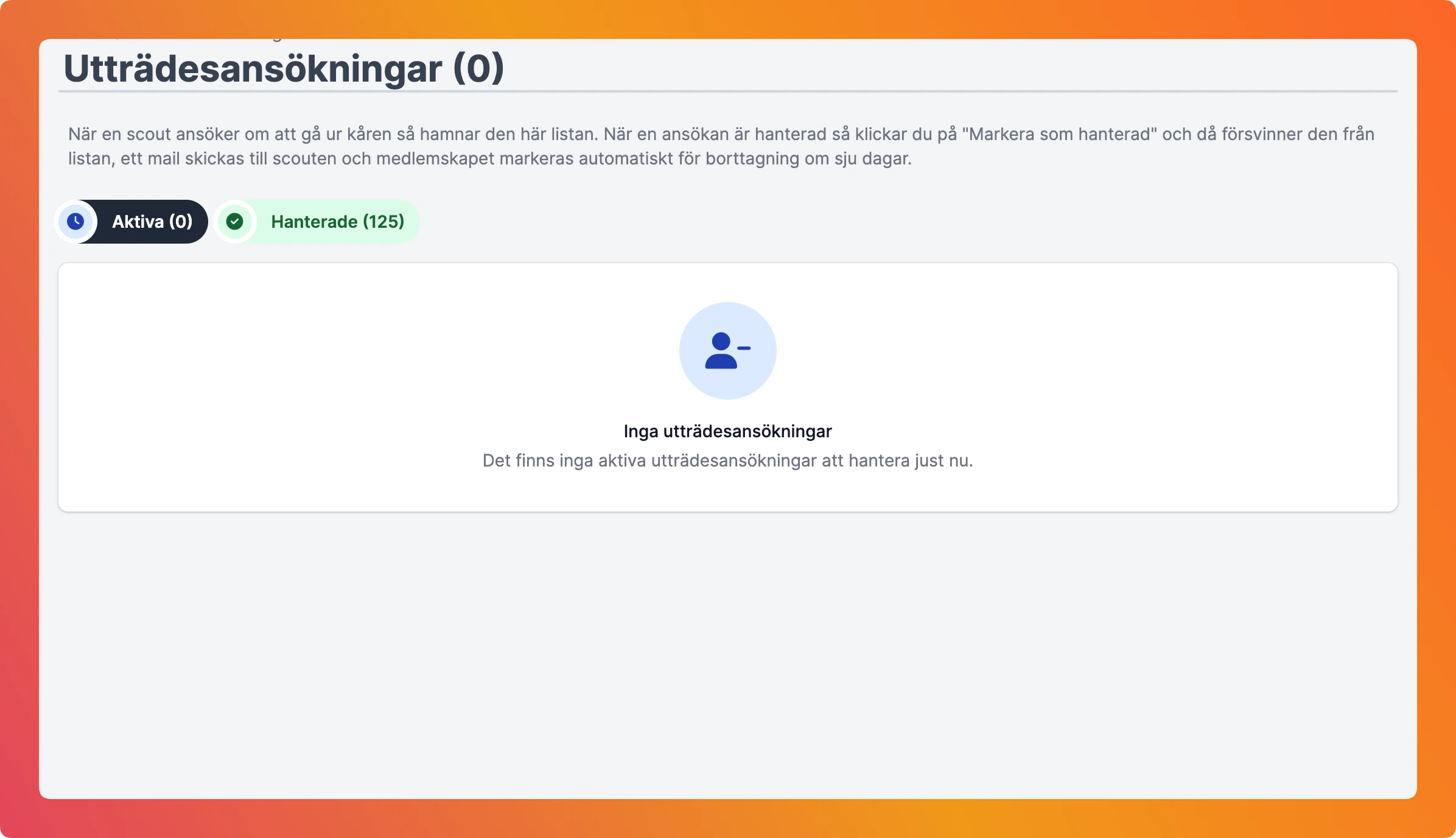Click the 'Det finns inga aktiva' message text
The width and height of the screenshot is (1456, 838).
[727, 460]
